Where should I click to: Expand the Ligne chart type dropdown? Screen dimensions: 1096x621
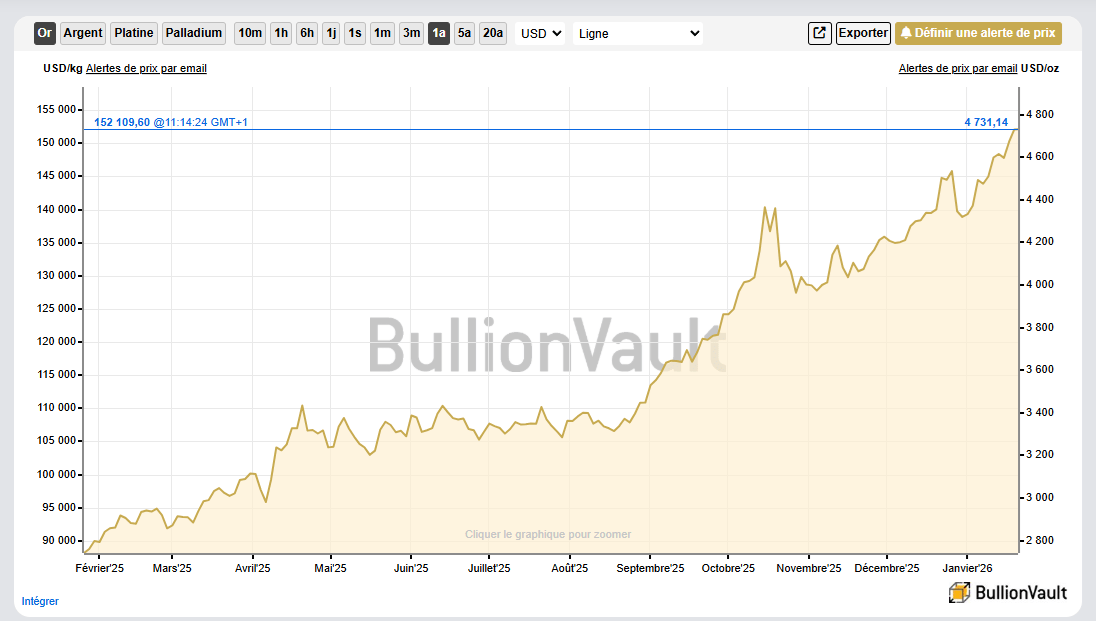coord(638,33)
